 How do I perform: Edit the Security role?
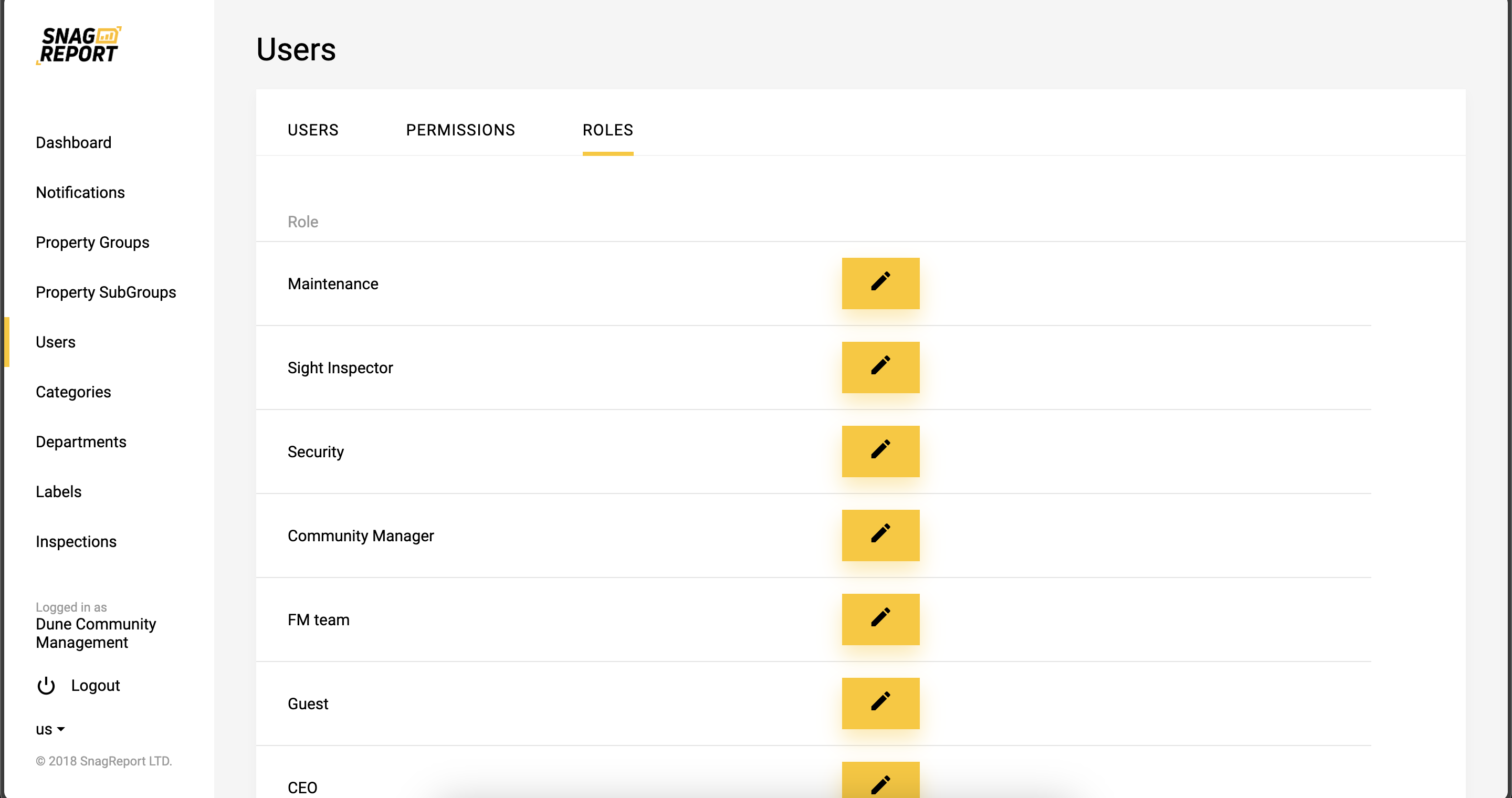[x=880, y=451]
